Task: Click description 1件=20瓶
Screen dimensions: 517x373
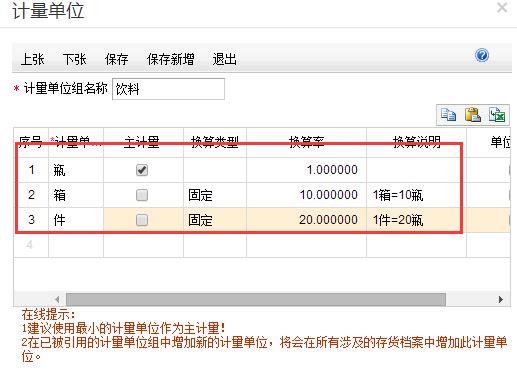Action: tap(416, 220)
